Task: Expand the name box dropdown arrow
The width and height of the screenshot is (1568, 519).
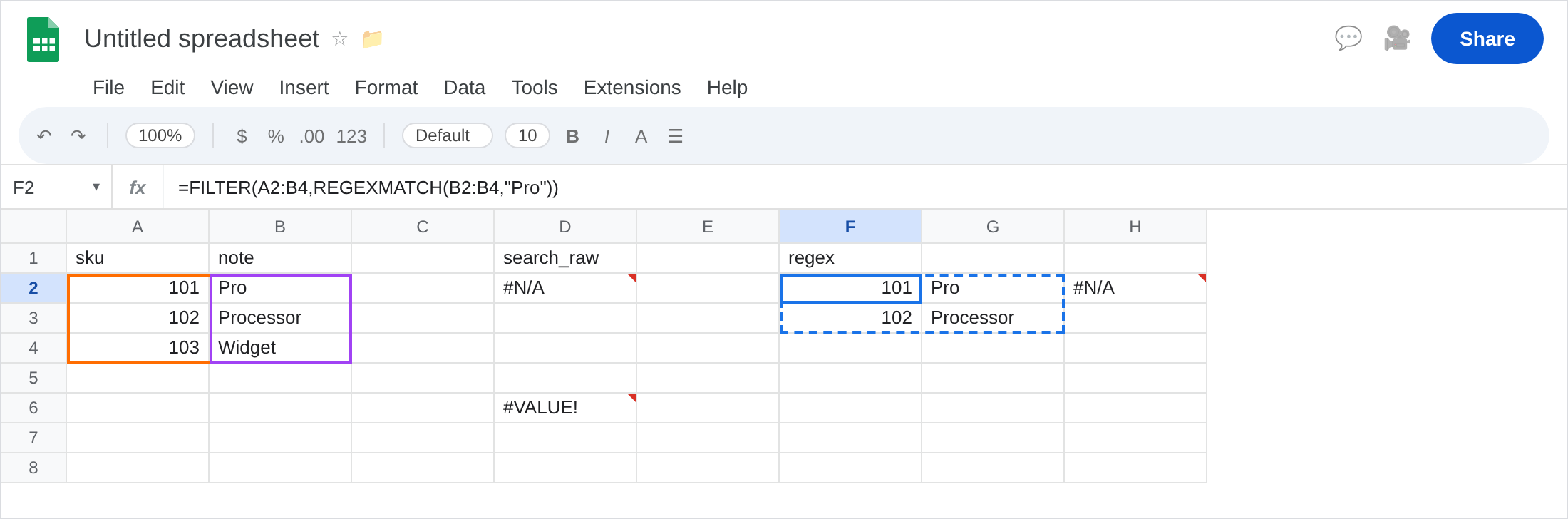Action: click(96, 187)
